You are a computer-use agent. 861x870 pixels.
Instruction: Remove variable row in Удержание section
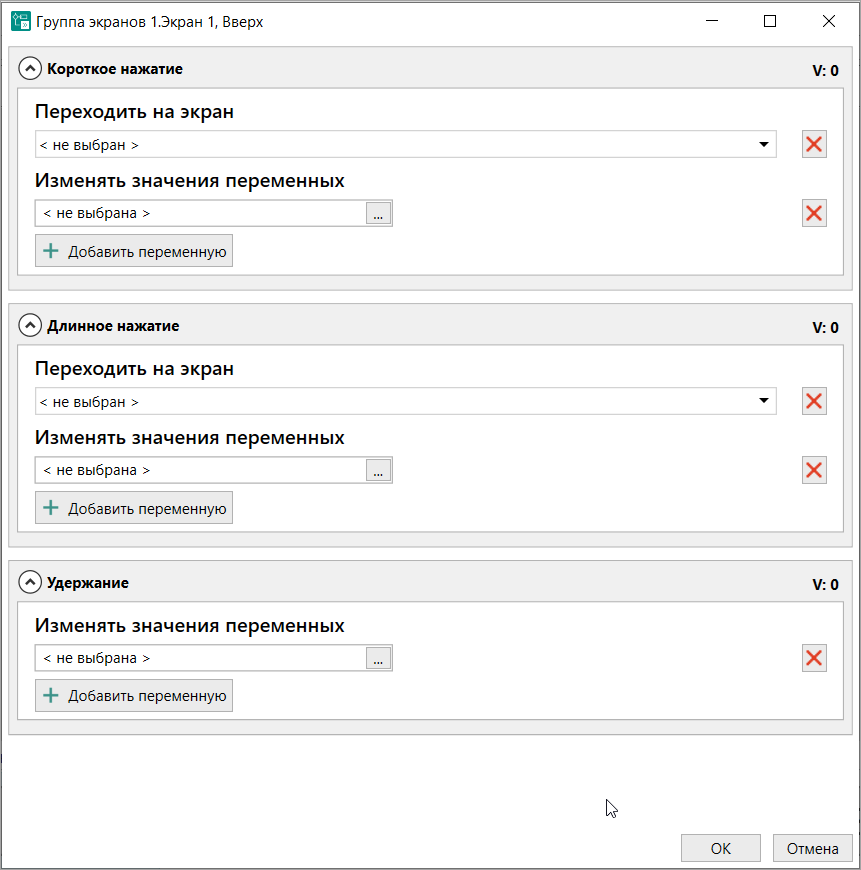(814, 658)
